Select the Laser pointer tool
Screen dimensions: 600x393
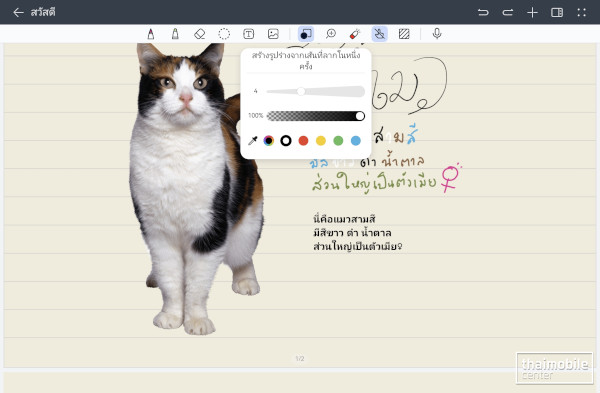click(355, 34)
